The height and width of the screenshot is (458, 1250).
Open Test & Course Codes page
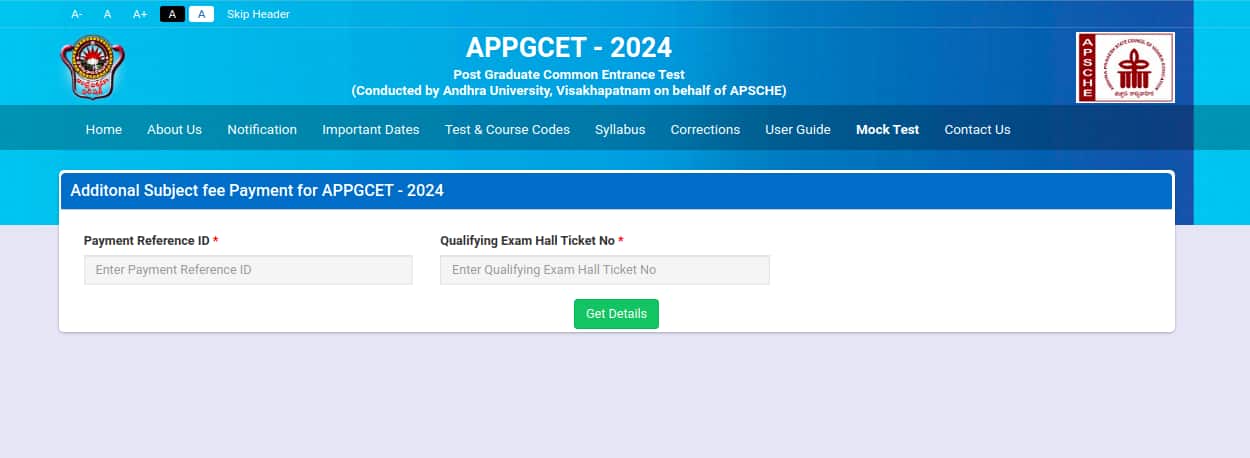click(507, 129)
